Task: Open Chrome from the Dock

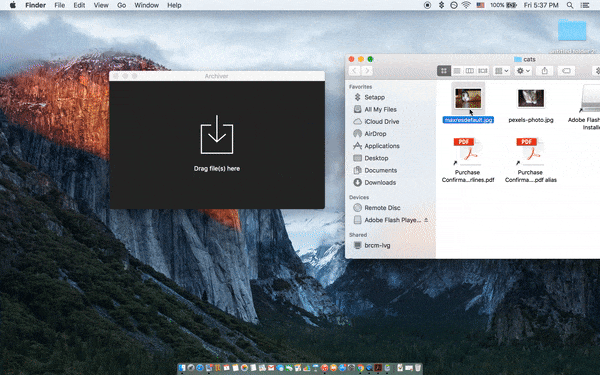Action: [x=360, y=367]
